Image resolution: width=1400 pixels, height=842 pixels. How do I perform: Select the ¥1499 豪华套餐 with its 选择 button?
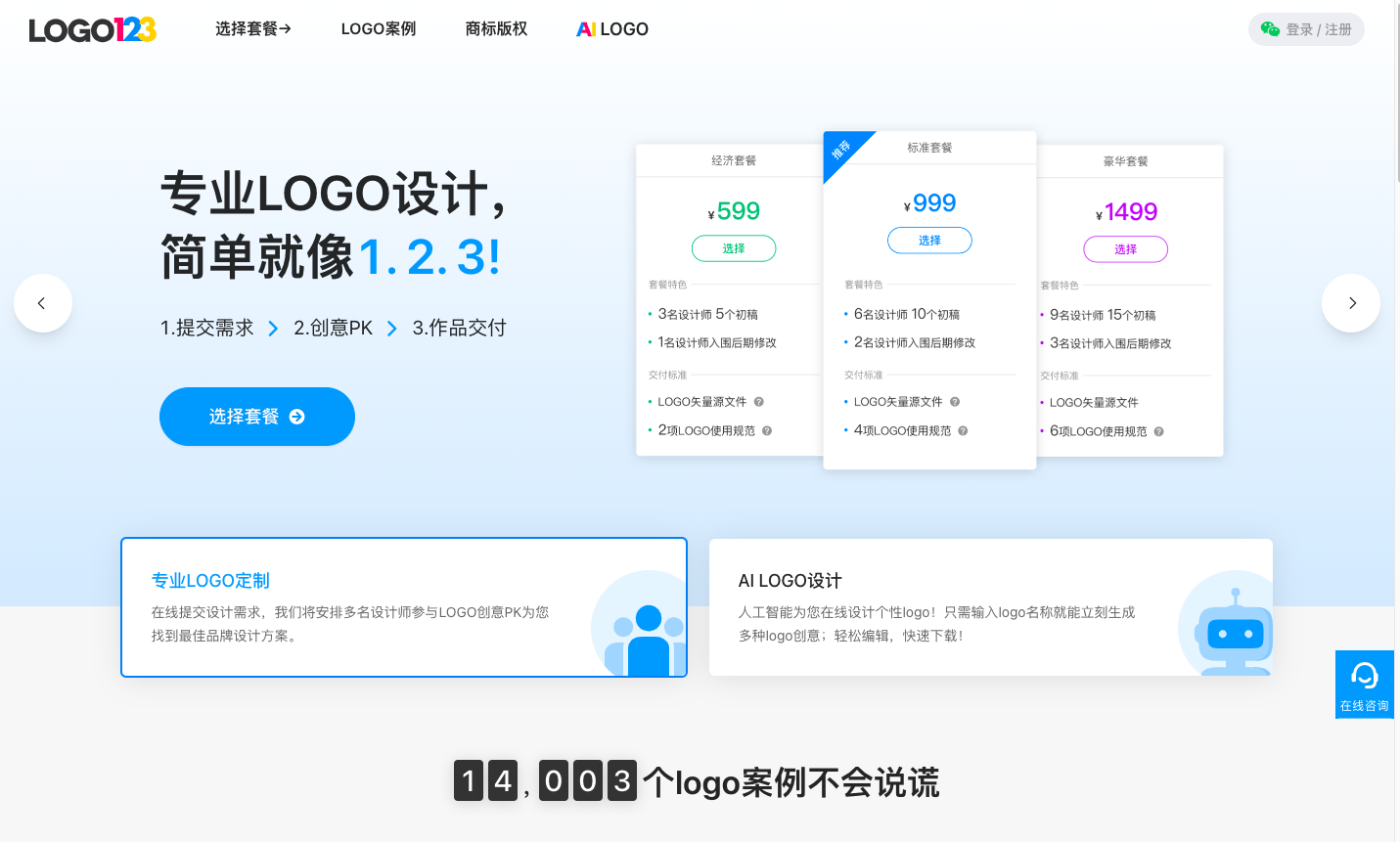coord(1125,248)
